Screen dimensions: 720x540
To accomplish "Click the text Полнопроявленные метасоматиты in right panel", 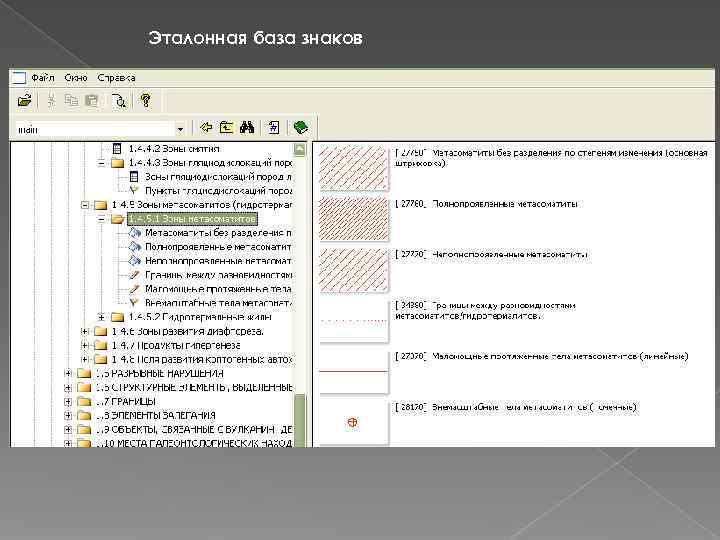I will 505,203.
